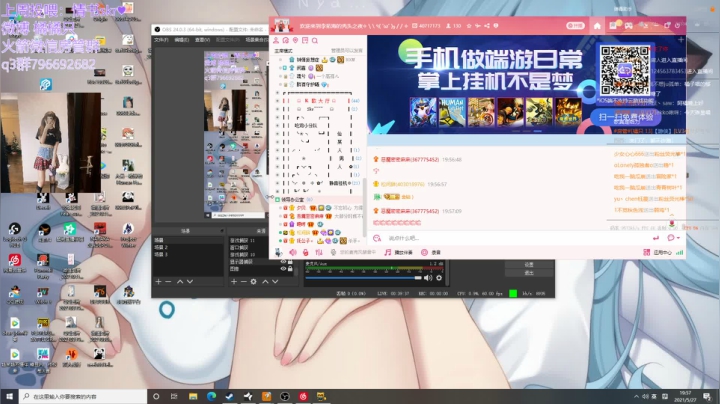Screen dimensions: 720x404
Task: Expand the office channel group in channel tree
Action: pos(277,200)
